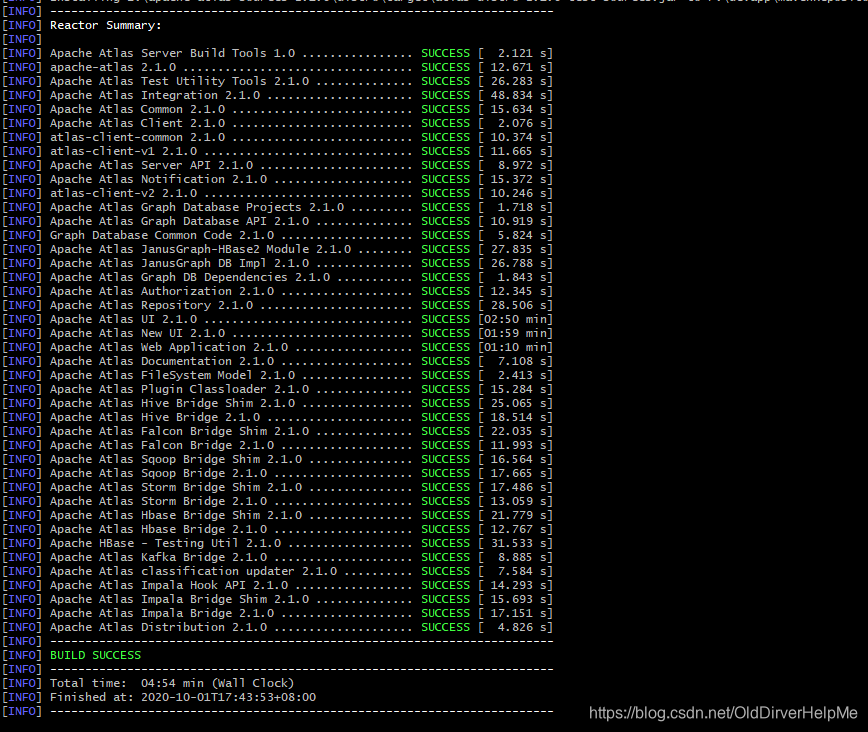
Task: Click 'Apache Atlas Graph DB Dependencies 2.1.0'
Action: [x=190, y=277]
